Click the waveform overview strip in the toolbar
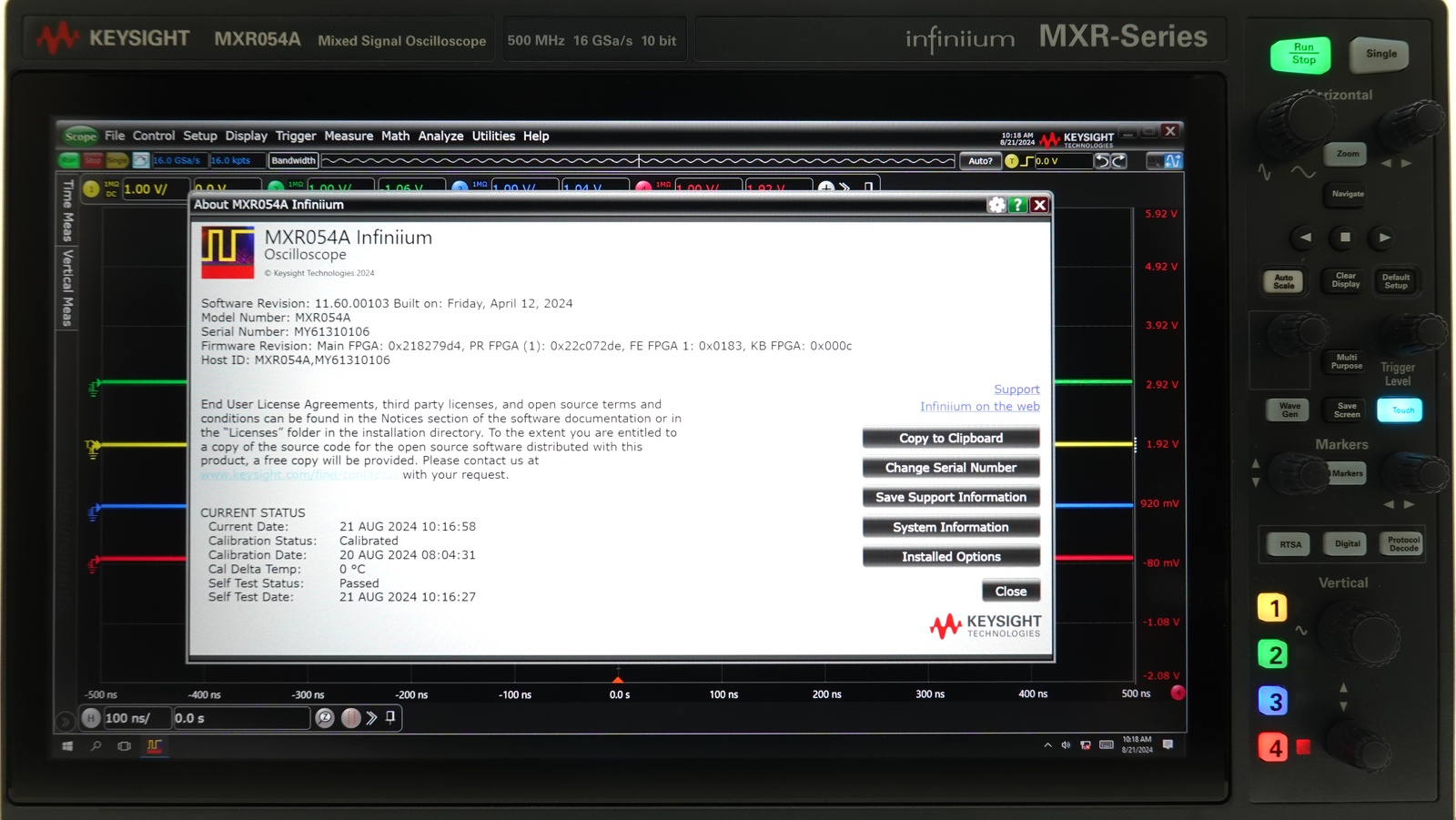The image size is (1456, 820). coord(638,161)
